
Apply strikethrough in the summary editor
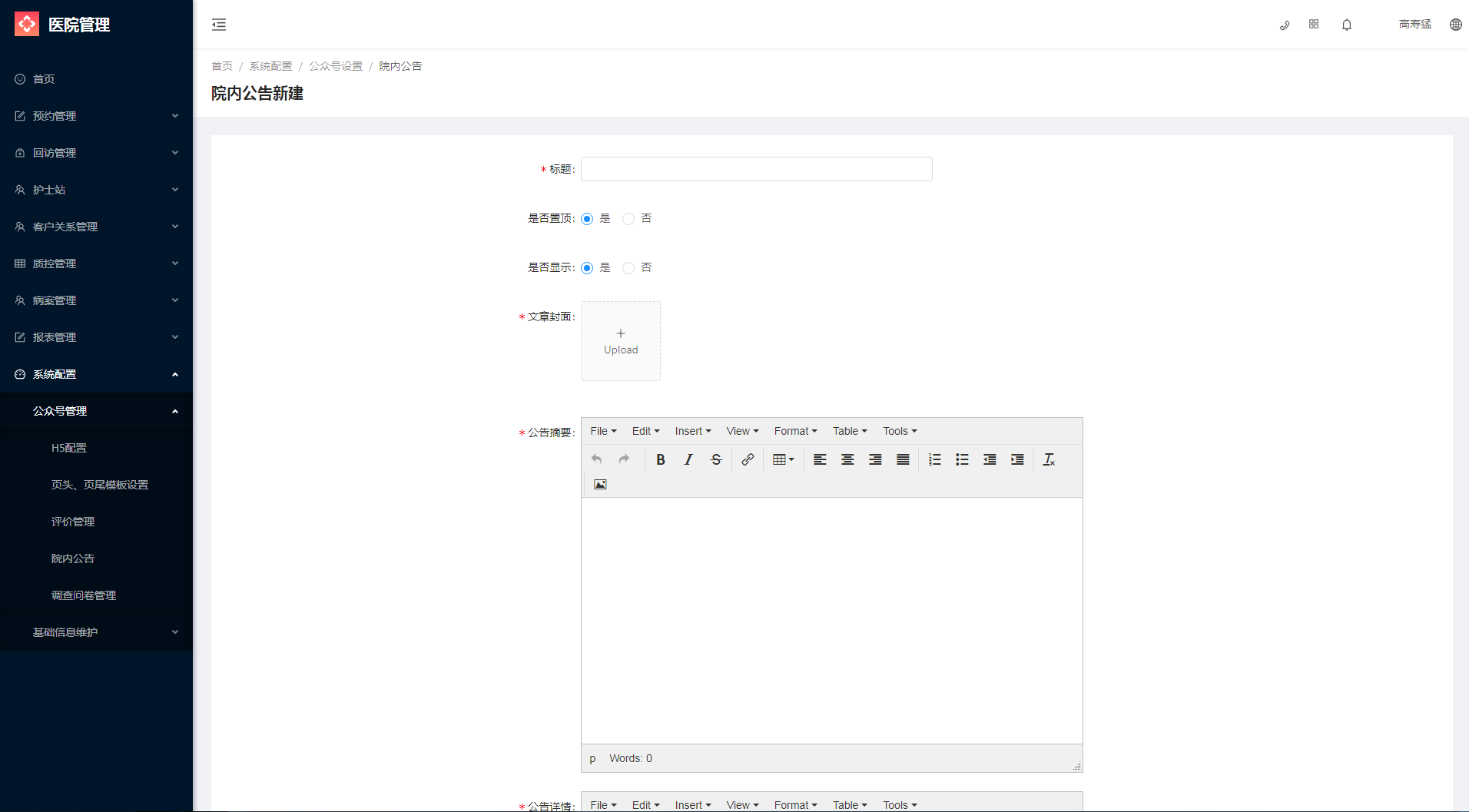tap(716, 459)
